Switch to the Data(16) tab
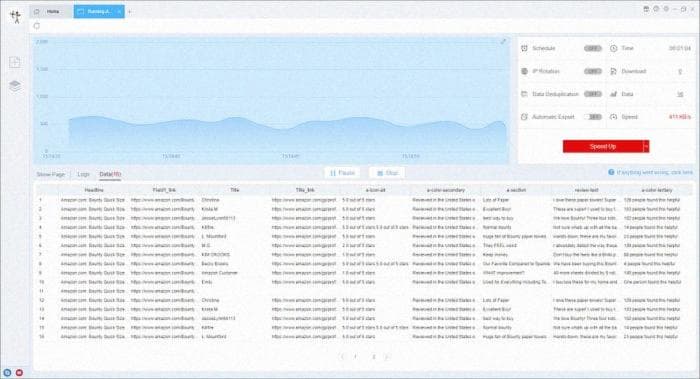Viewport: 700px width, 379px height. click(x=110, y=175)
